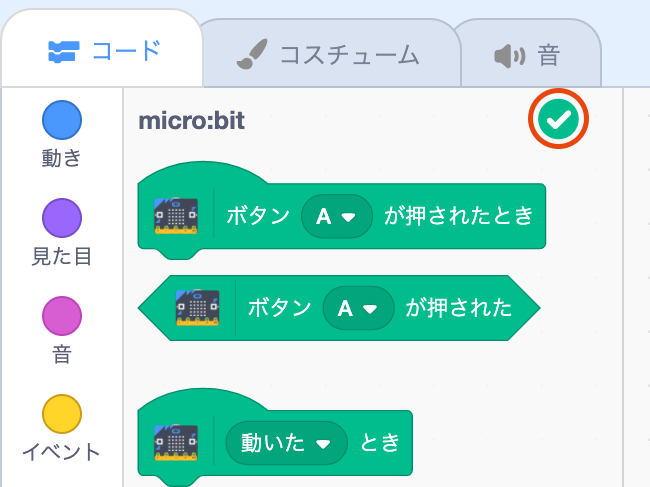Select the magenta 音 category circle

[x=62, y=316]
